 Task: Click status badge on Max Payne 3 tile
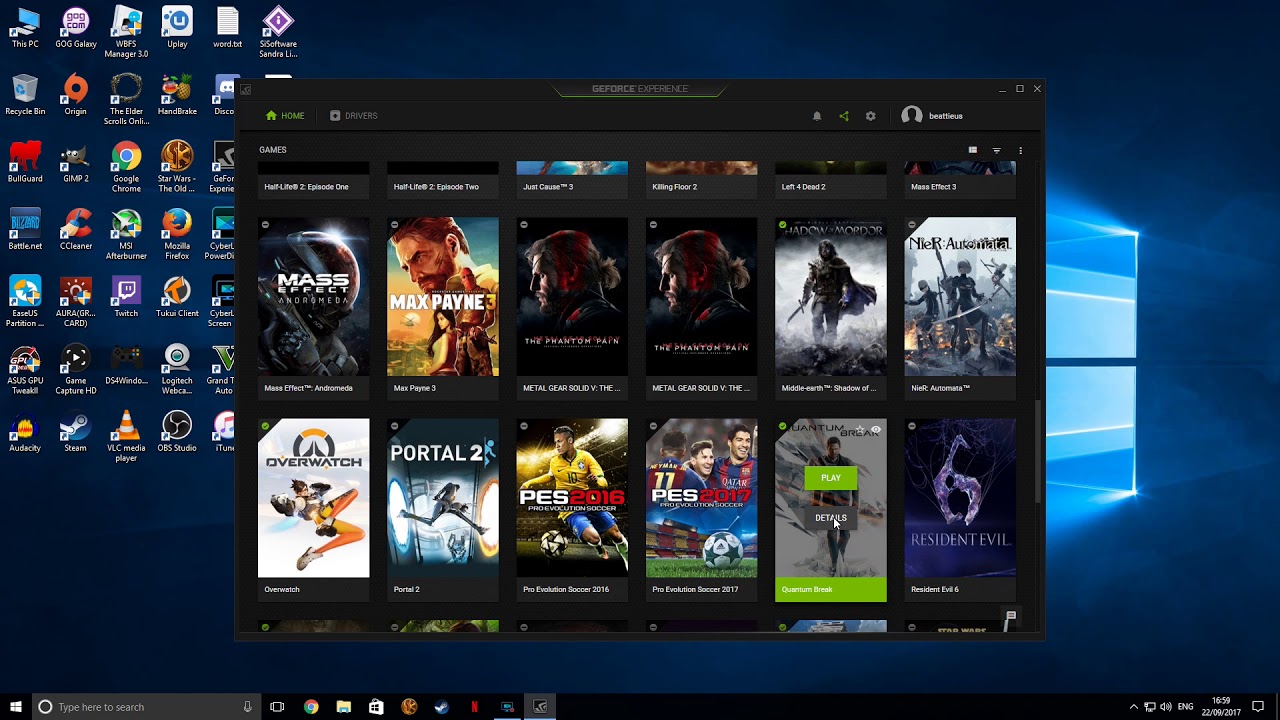pos(394,225)
